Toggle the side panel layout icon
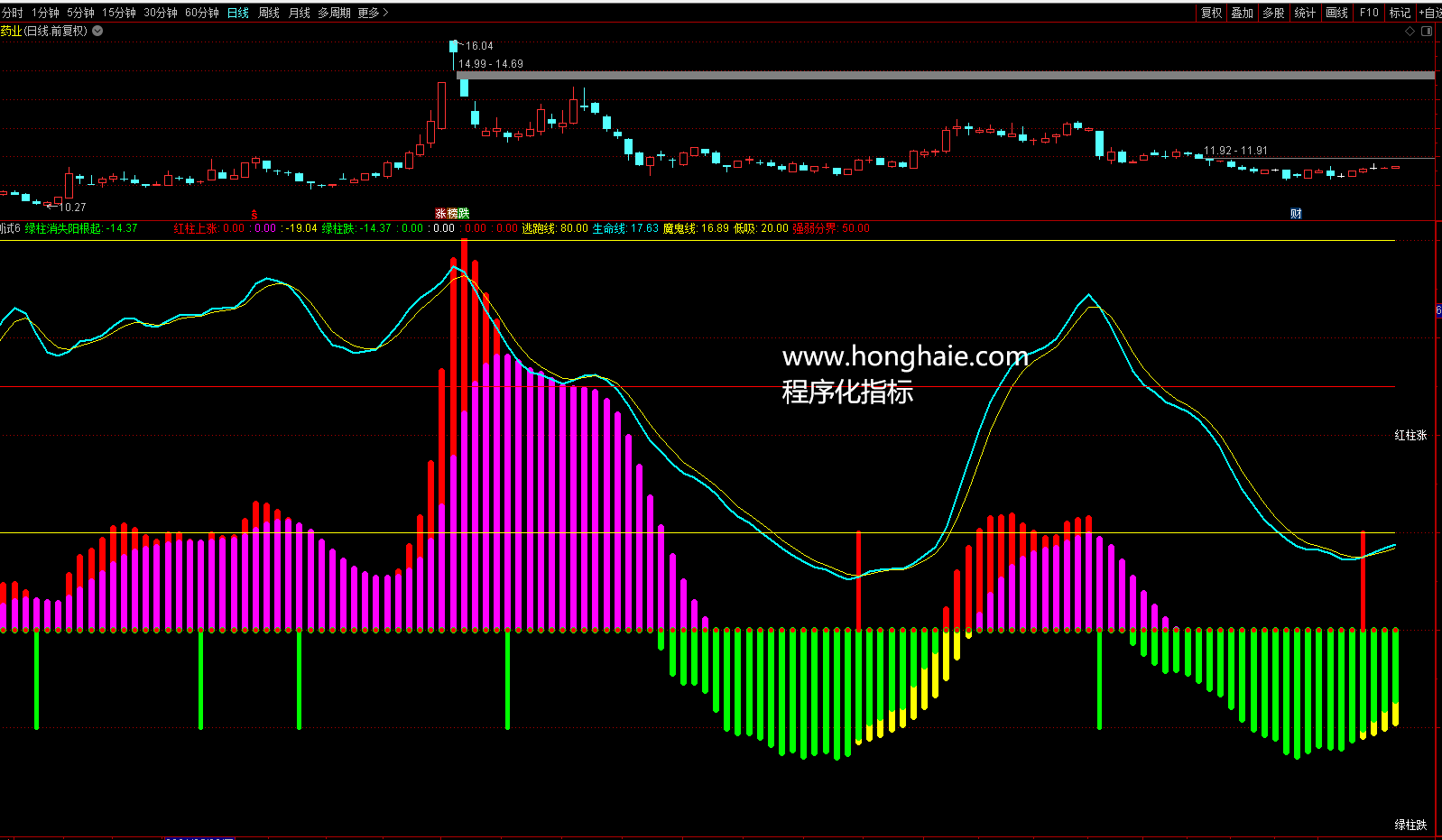 pyautogui.click(x=1427, y=31)
